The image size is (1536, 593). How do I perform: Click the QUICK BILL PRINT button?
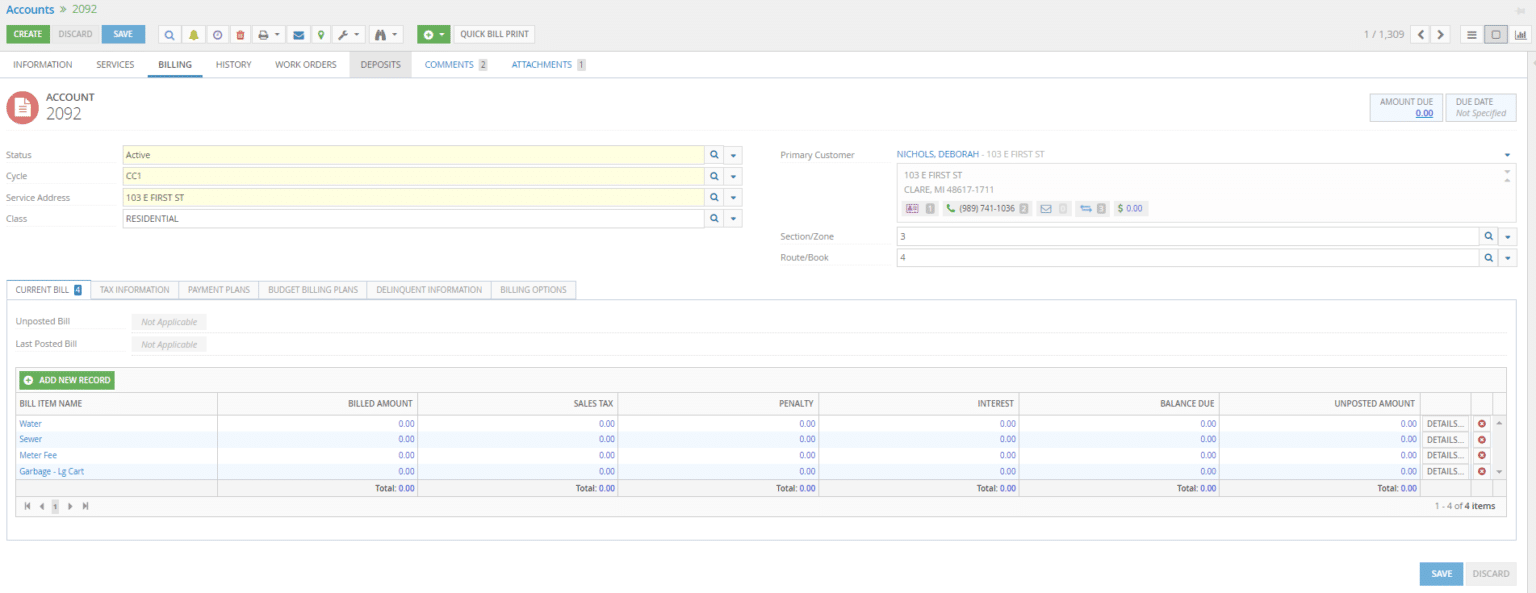point(494,33)
